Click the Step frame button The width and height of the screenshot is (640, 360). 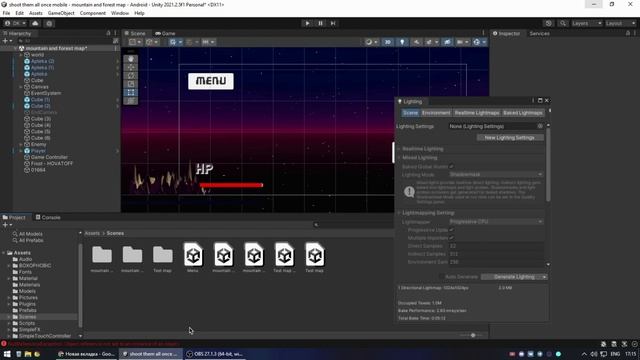(x=333, y=23)
